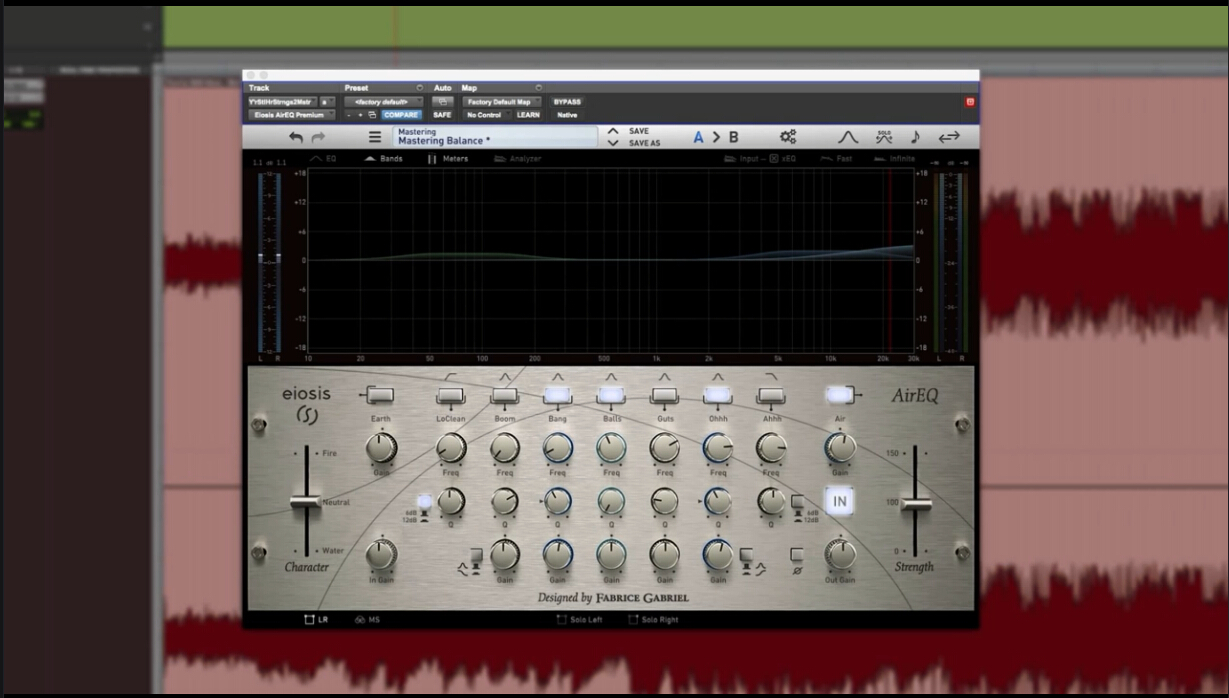The width and height of the screenshot is (1229, 698).
Task: Open the No Control dropdown
Action: 485,115
